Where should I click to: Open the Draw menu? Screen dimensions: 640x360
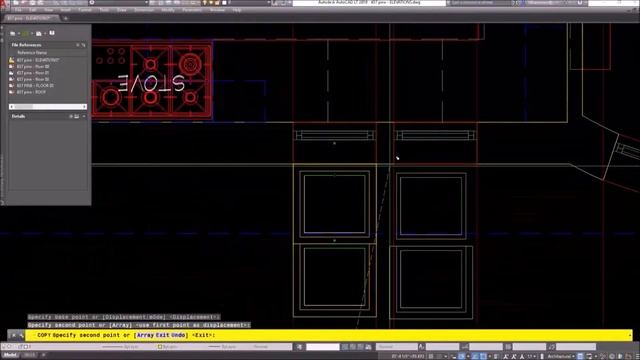pos(122,10)
